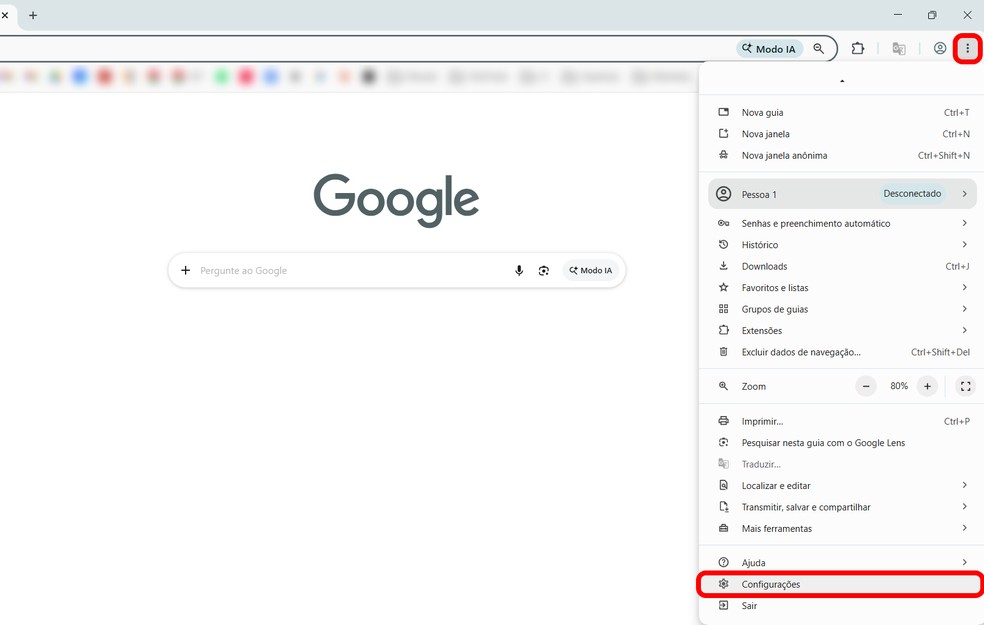Viewport: 984px width, 625px height.
Task: Click the trash icon beside Excluir dados
Action: 724,351
